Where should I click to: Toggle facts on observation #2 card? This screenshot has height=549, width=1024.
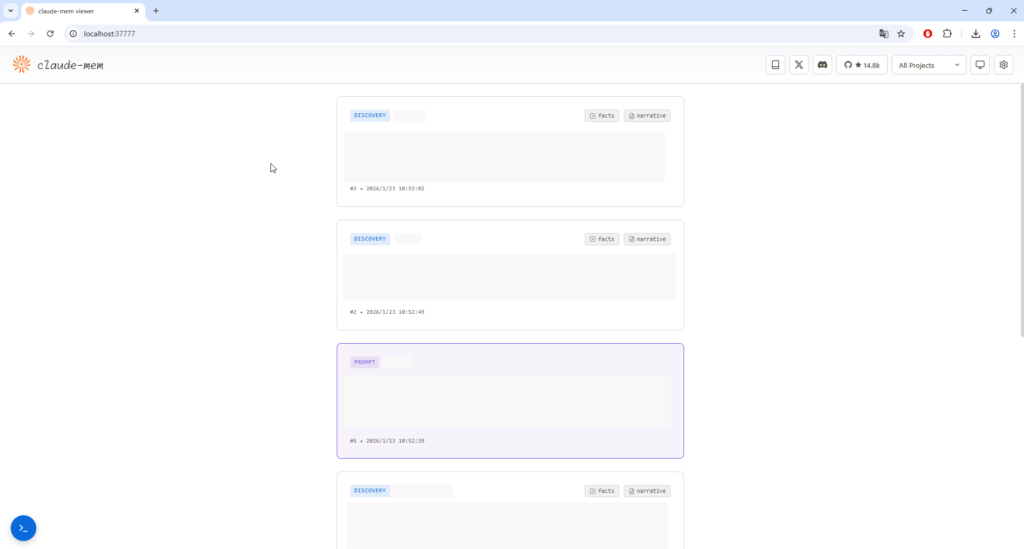pyautogui.click(x=602, y=239)
